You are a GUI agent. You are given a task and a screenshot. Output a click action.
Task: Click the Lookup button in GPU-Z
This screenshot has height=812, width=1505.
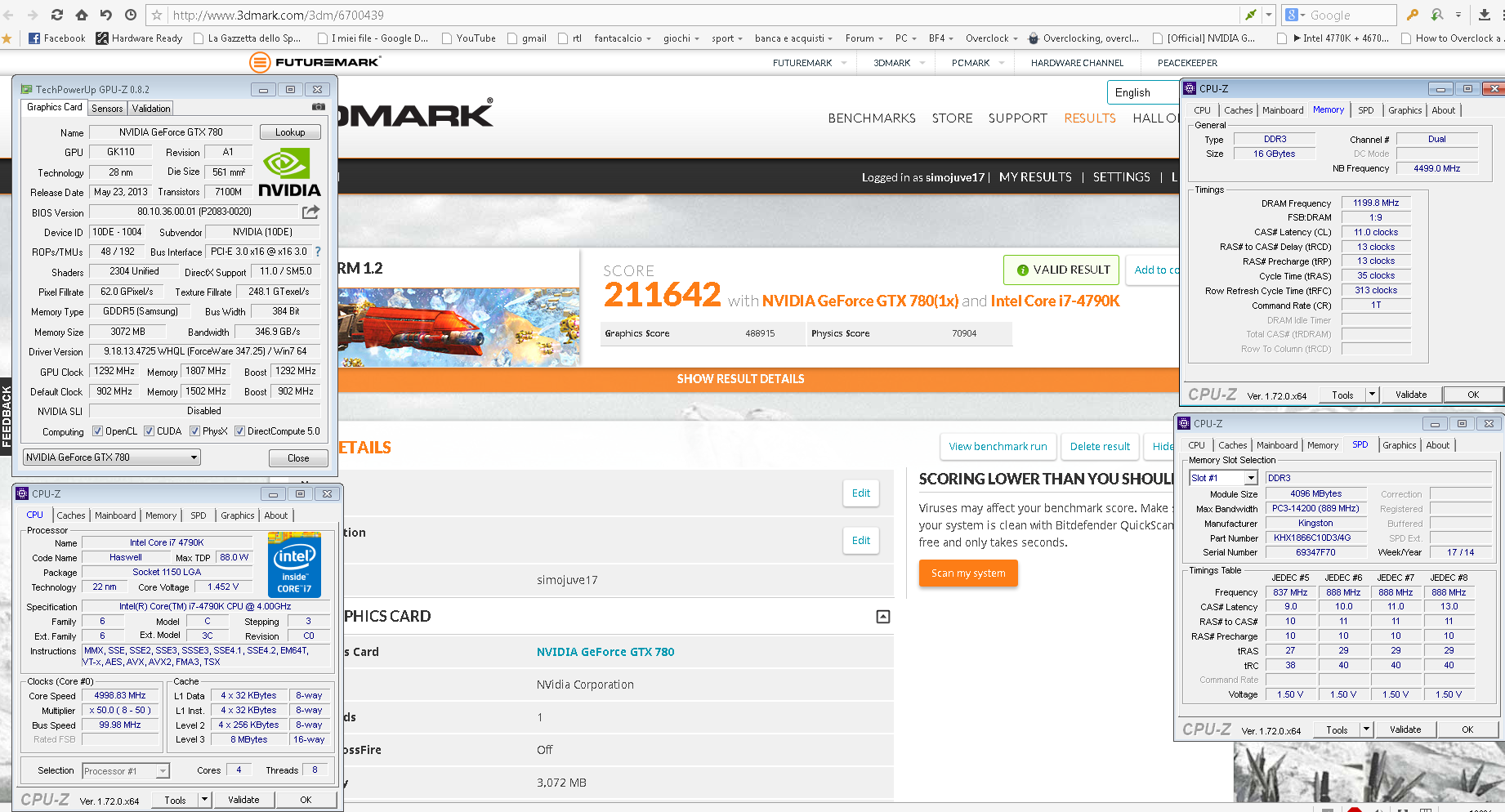tap(290, 132)
